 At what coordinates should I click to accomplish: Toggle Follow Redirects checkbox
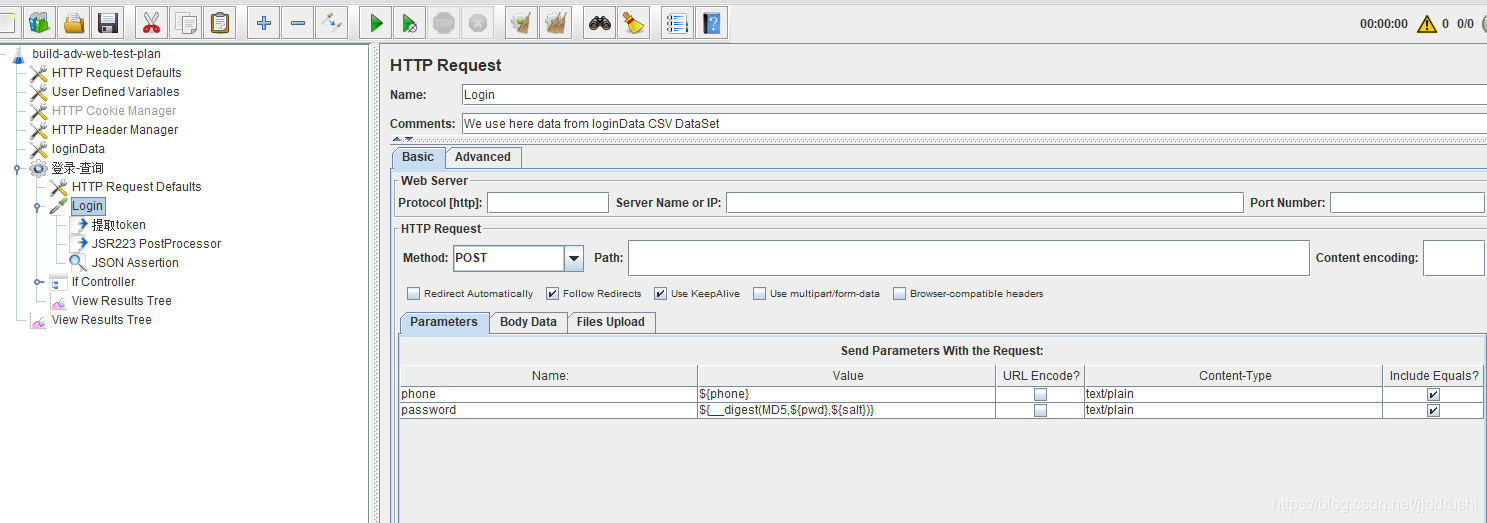[553, 294]
